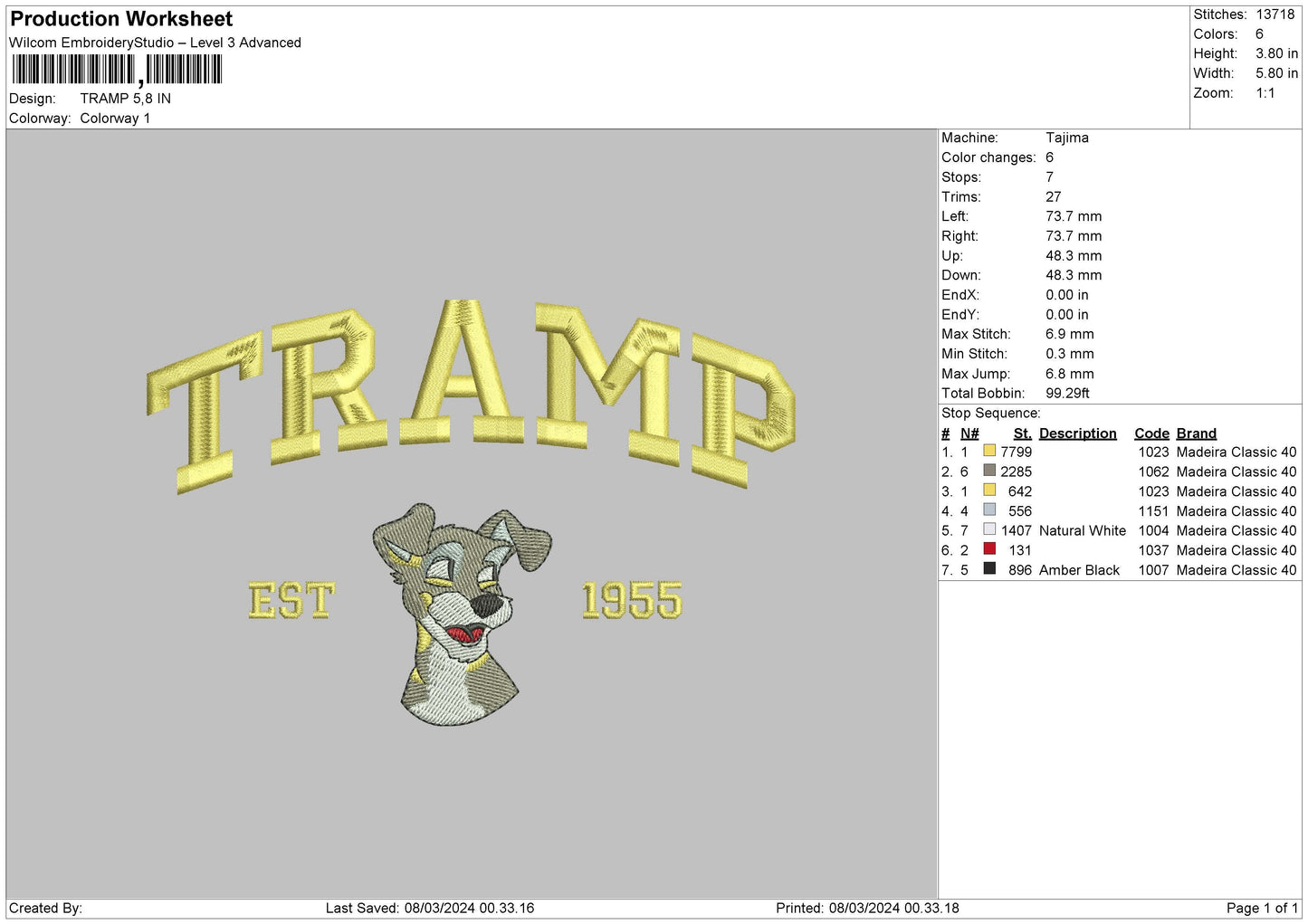This screenshot has width=1308, height=924.
Task: Click the EndX value 0.00 in
Action: 1067,295
